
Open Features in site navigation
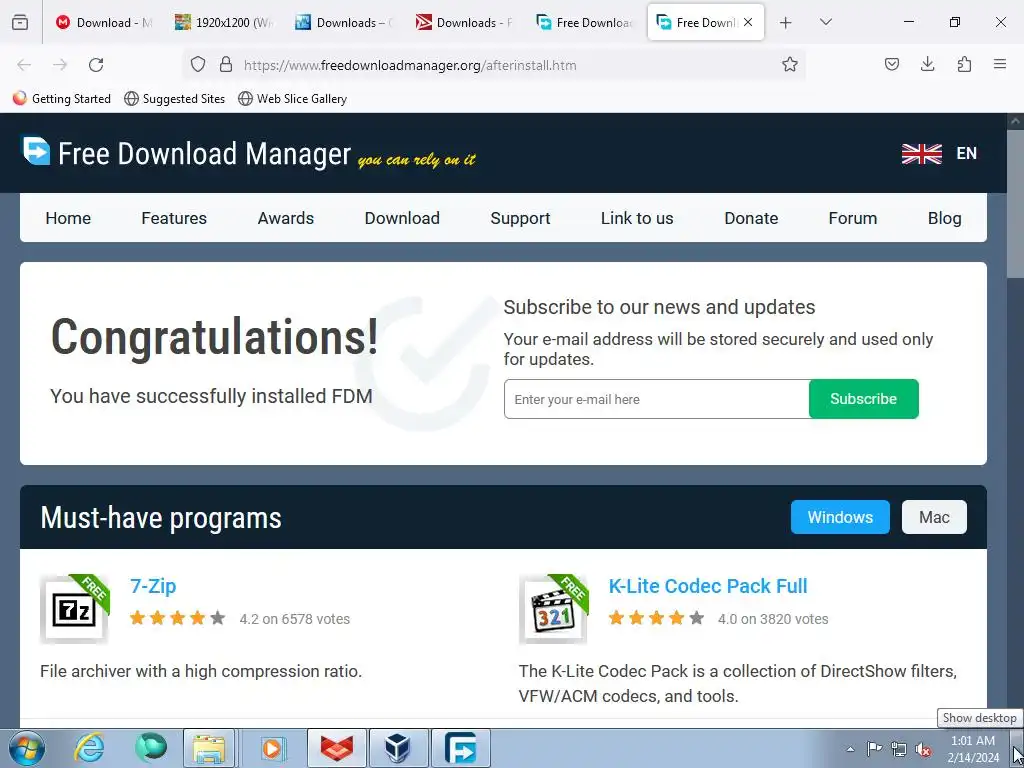pos(174,218)
